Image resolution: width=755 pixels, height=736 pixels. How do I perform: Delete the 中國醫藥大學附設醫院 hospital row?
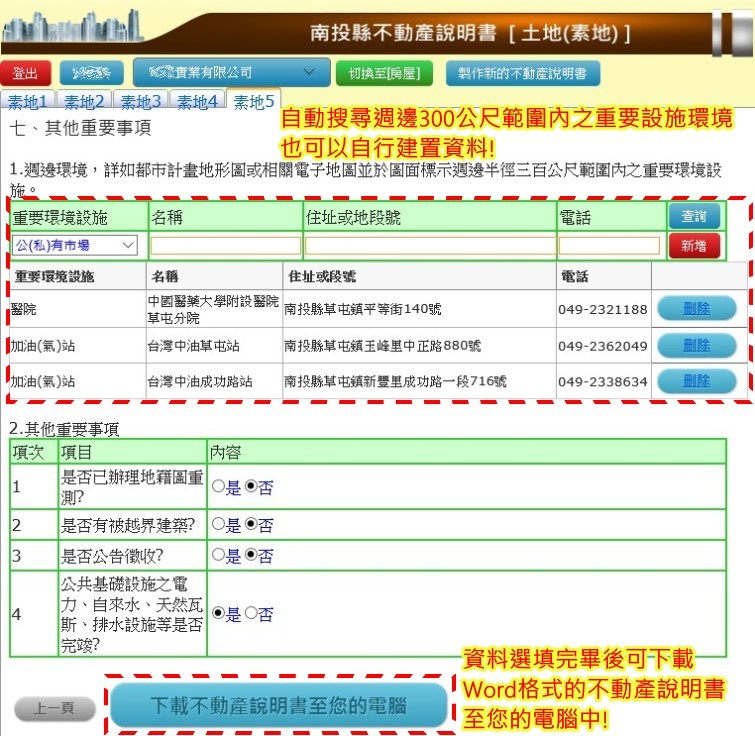(x=696, y=309)
